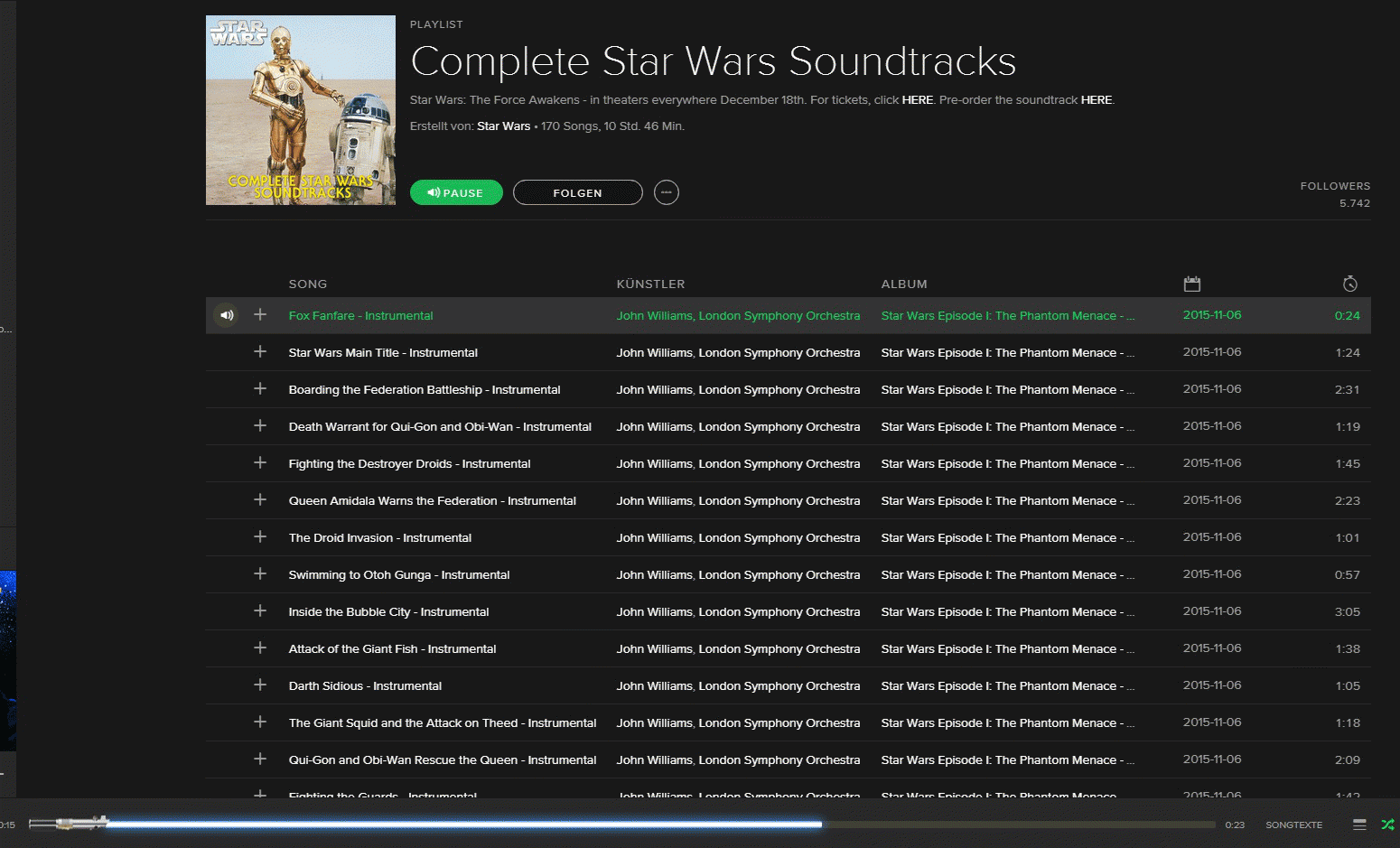Add Fox Fanfare to library with plus icon
Viewport: 1400px width, 848px height.
[260, 314]
